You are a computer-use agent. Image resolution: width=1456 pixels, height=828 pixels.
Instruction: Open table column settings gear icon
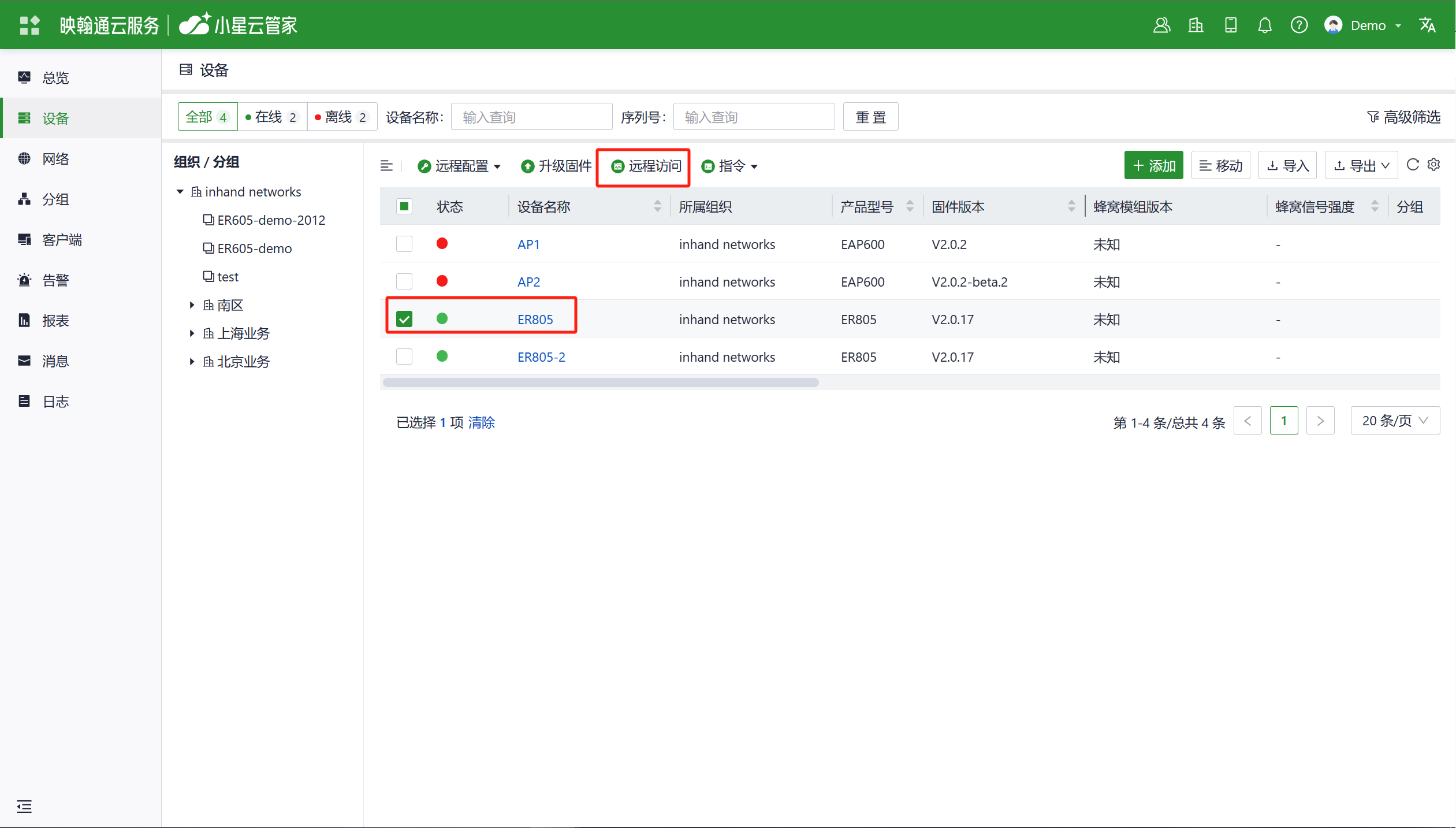1433,165
